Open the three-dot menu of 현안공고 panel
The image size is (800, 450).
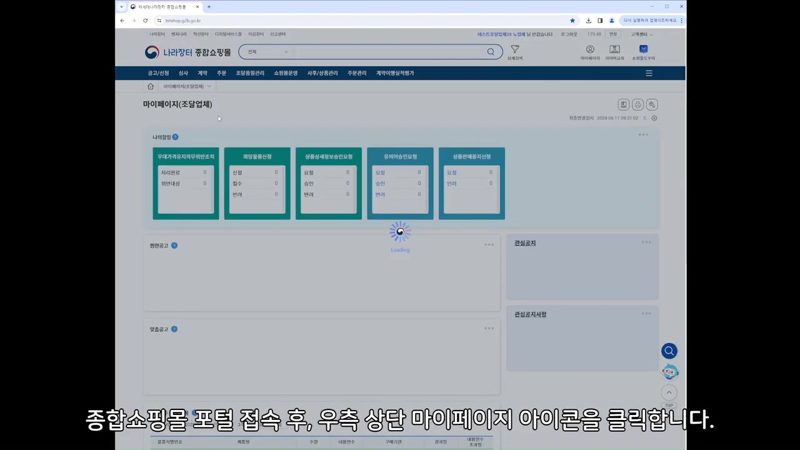(x=489, y=245)
